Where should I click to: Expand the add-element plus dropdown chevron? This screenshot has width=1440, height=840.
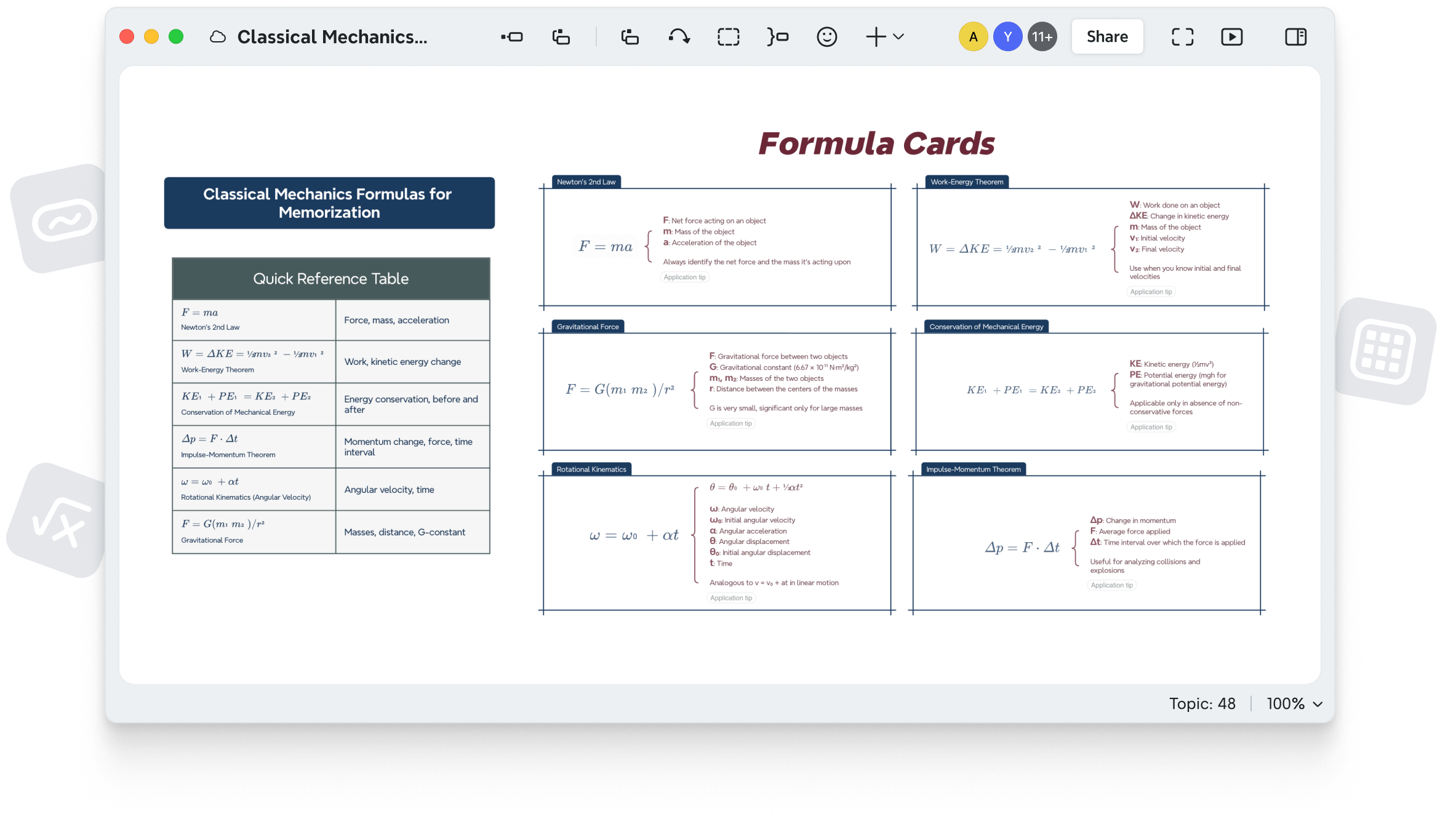tap(897, 38)
